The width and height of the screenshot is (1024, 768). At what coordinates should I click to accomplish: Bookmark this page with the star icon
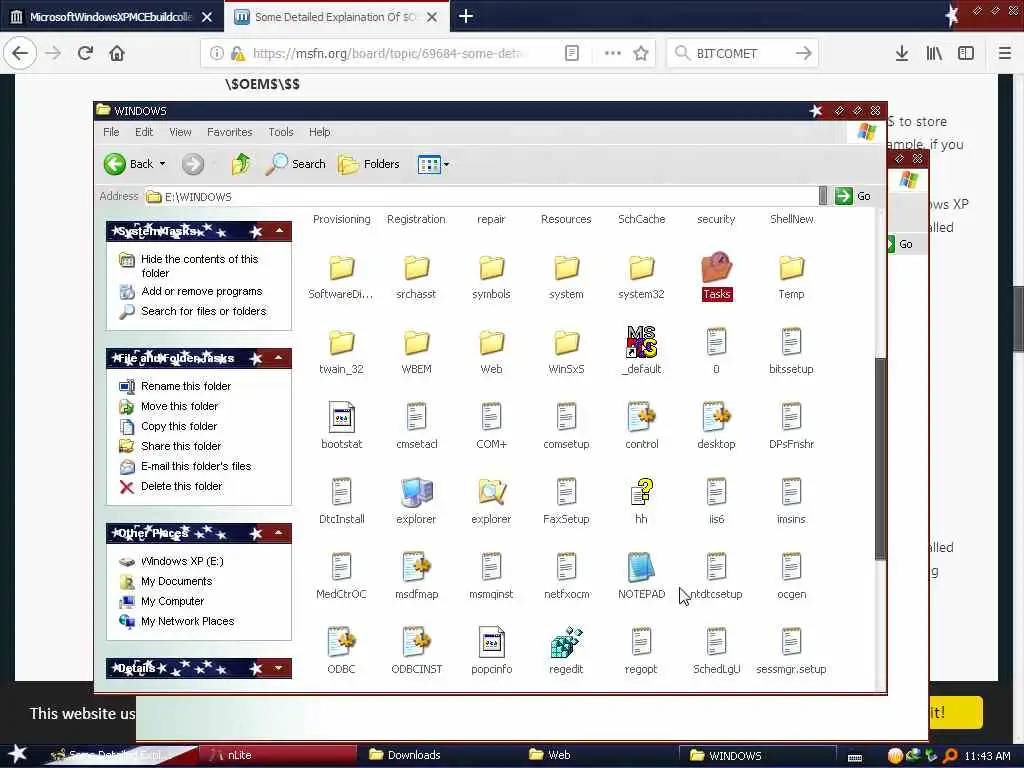click(641, 53)
